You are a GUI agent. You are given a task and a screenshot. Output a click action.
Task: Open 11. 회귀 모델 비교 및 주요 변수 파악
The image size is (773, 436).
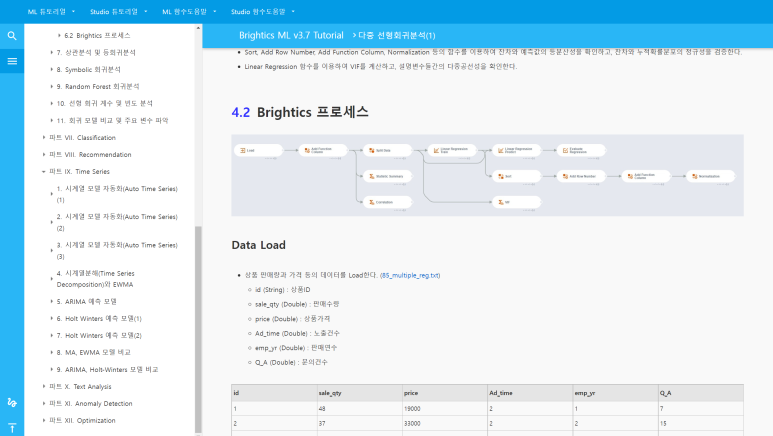pos(112,120)
